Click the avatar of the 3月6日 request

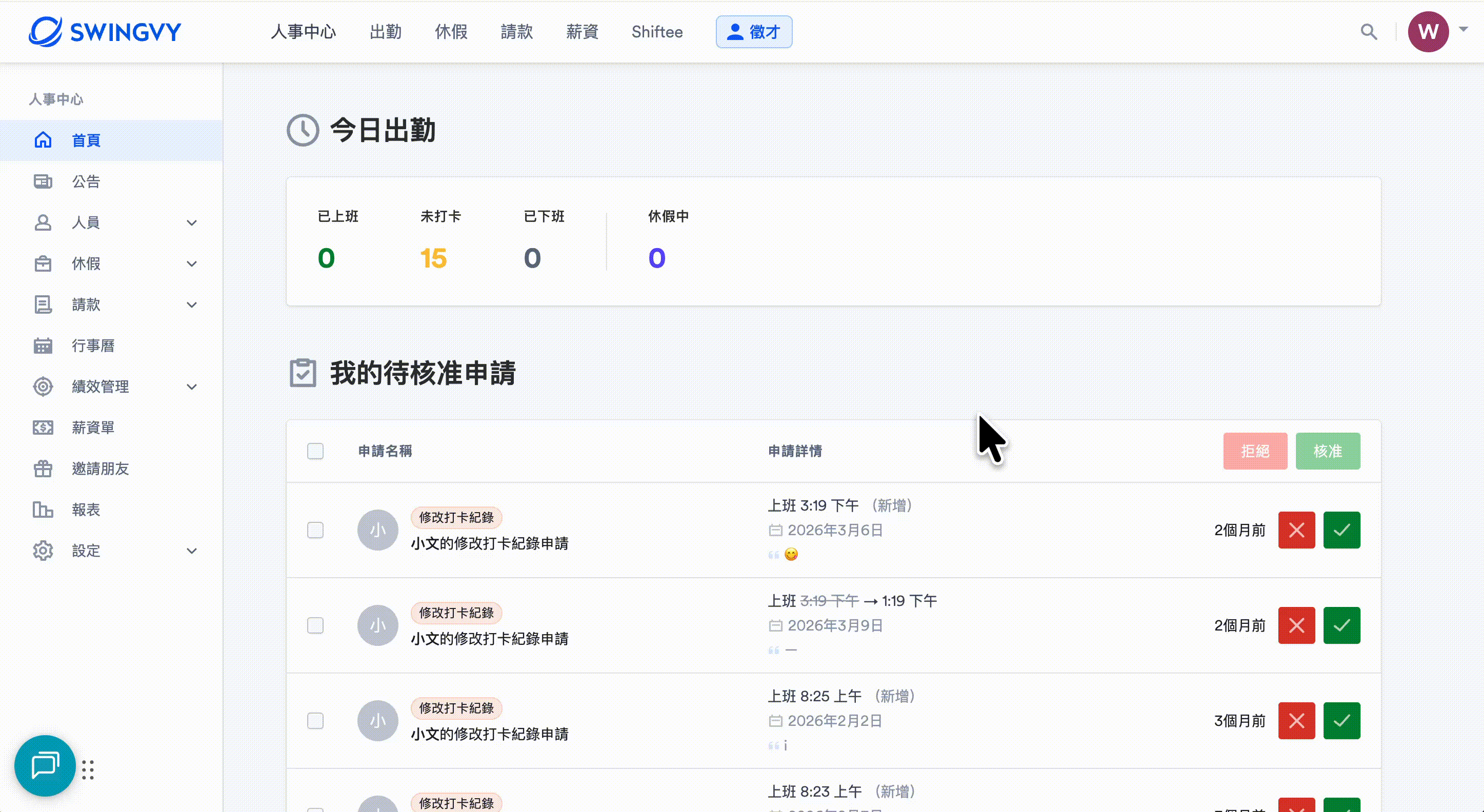(x=378, y=530)
